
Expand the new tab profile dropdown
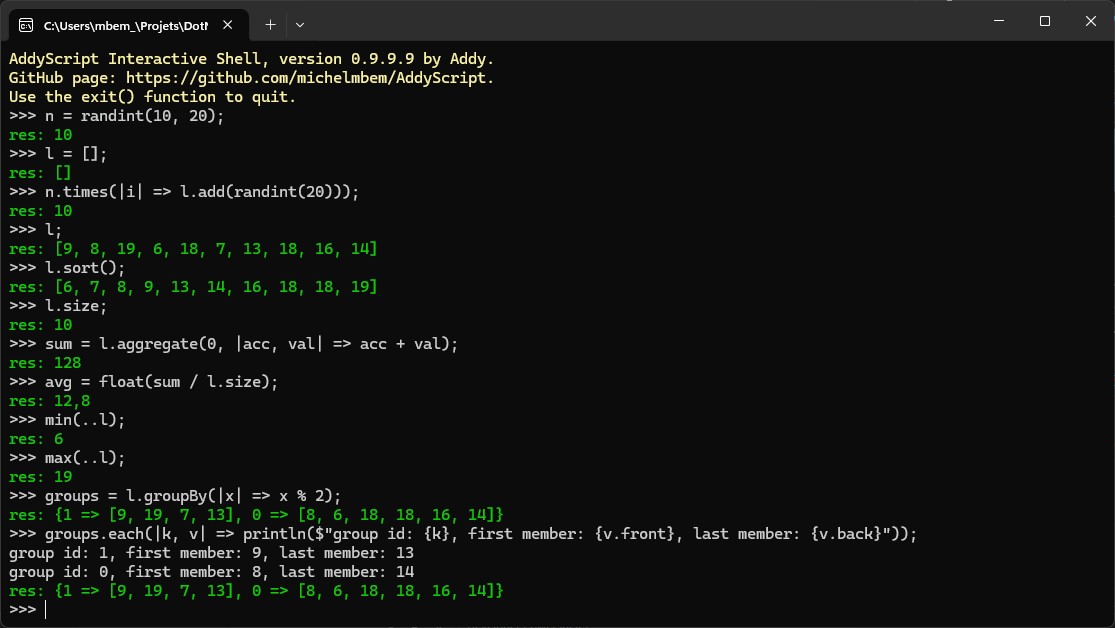[x=300, y=24]
